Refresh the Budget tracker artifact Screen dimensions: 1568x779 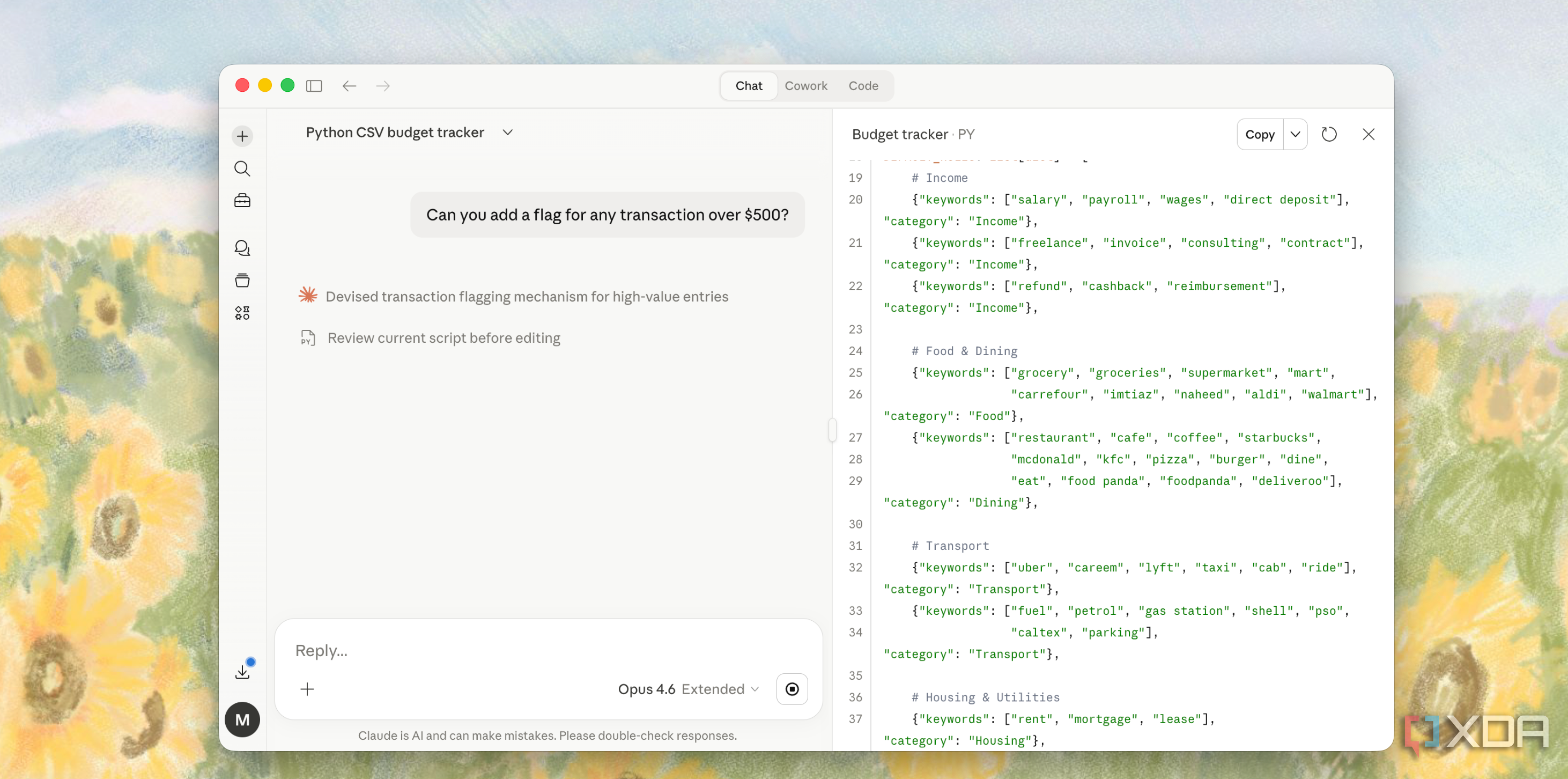(1329, 134)
